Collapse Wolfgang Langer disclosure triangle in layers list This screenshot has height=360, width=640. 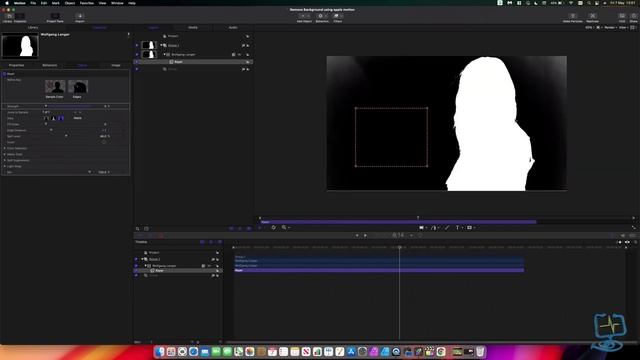pos(164,54)
